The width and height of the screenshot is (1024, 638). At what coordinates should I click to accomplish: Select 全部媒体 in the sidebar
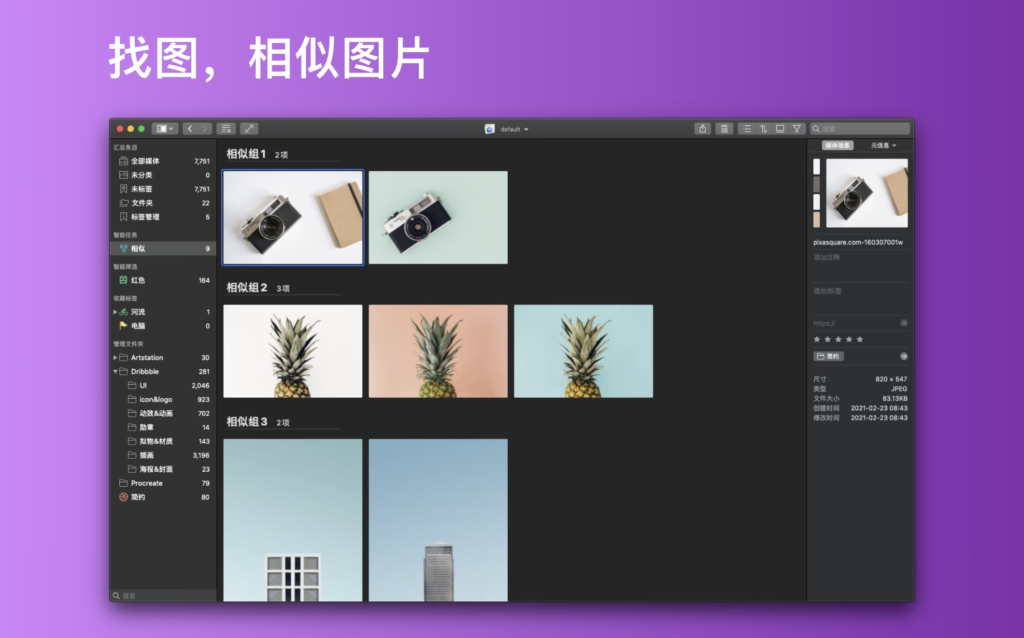click(x=143, y=160)
